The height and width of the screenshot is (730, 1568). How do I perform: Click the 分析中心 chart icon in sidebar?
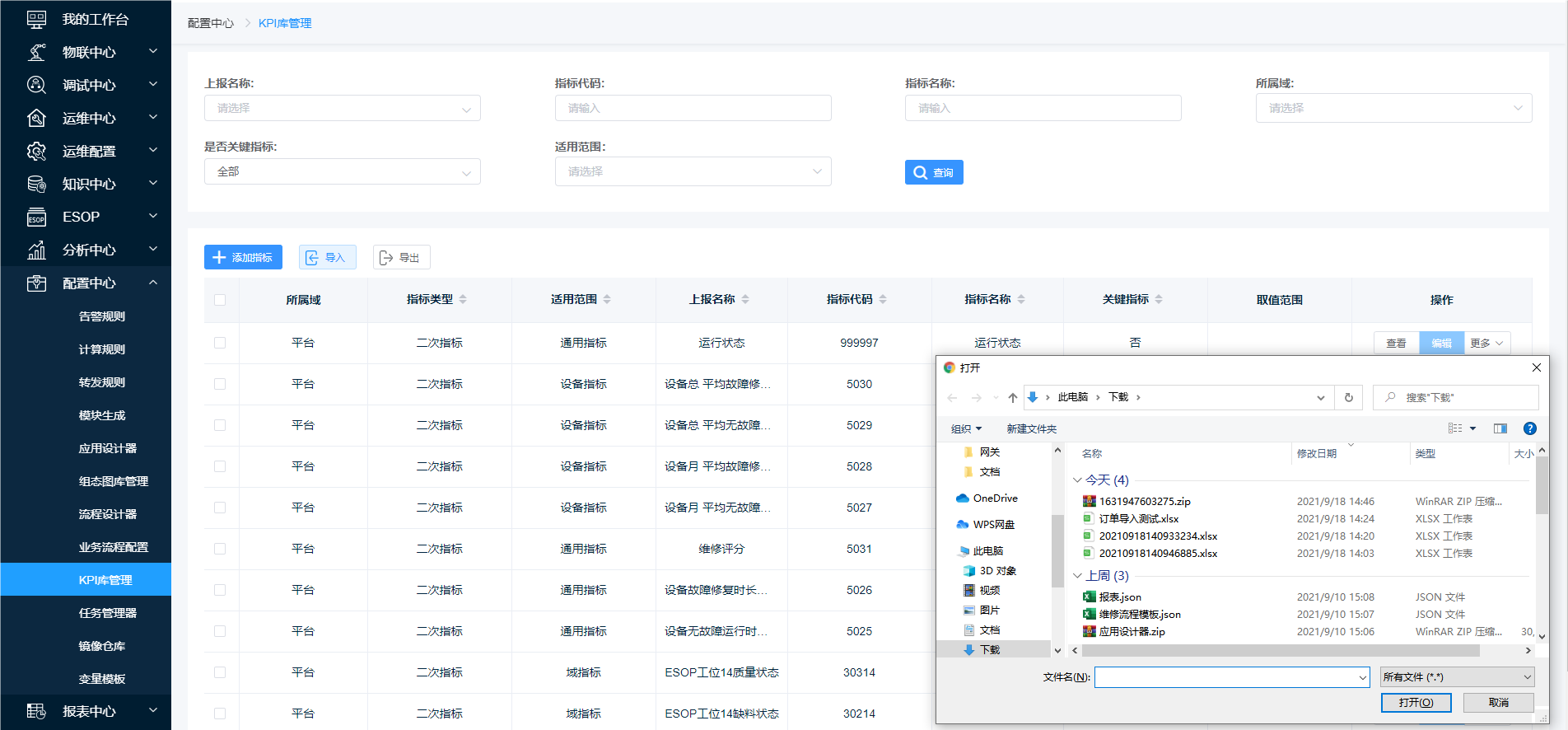pos(36,250)
